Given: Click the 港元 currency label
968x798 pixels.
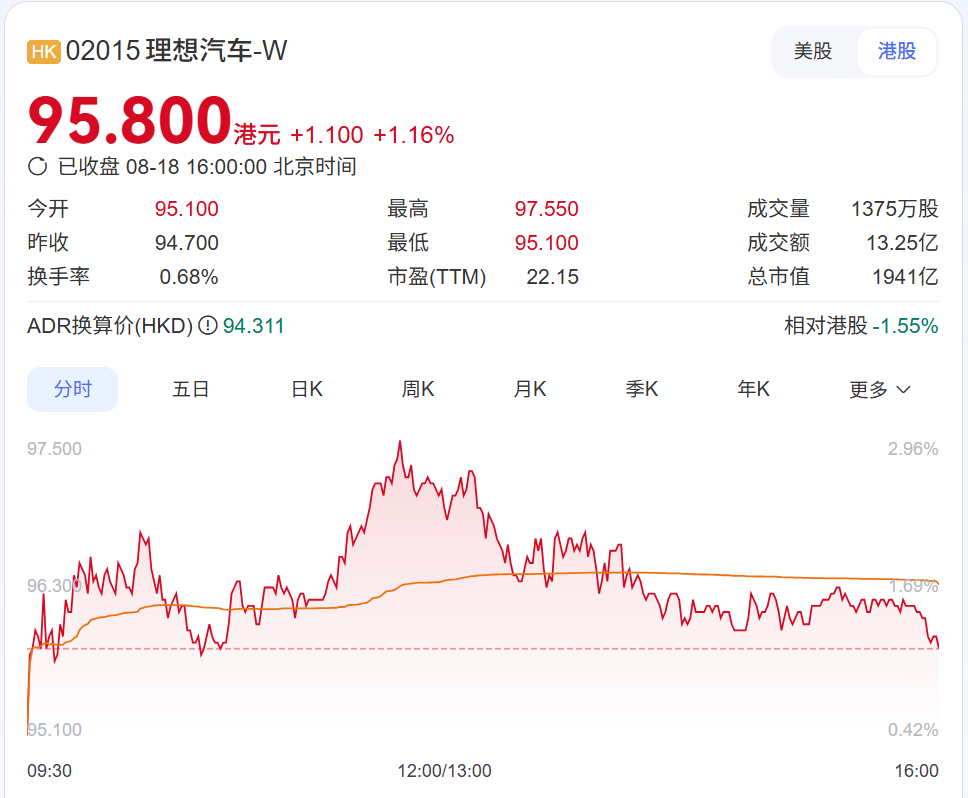Looking at the screenshot, I should pos(257,135).
